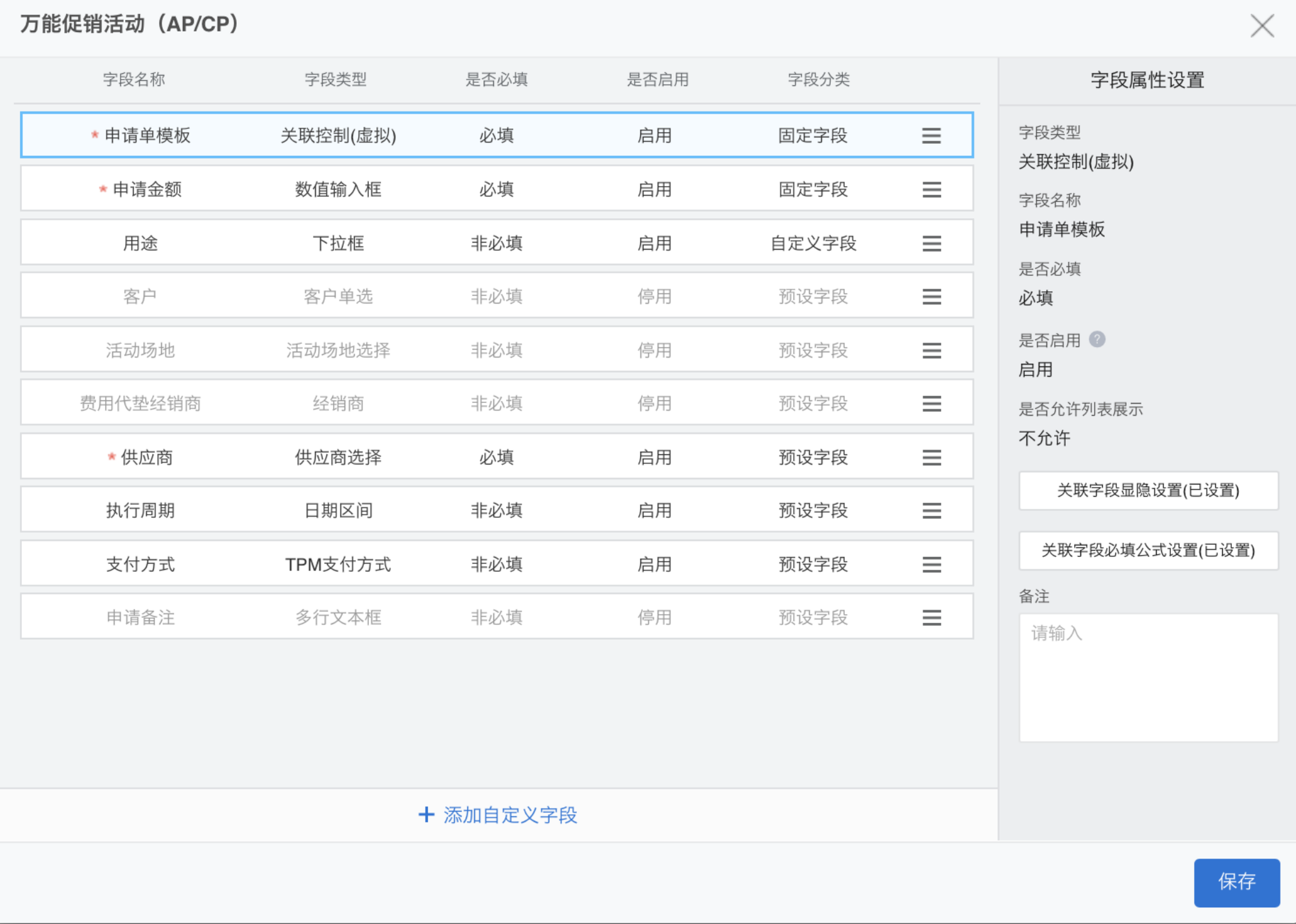This screenshot has height=924, width=1296.
Task: Click drag handle icon for 申请单模板 row
Action: pos(931,135)
